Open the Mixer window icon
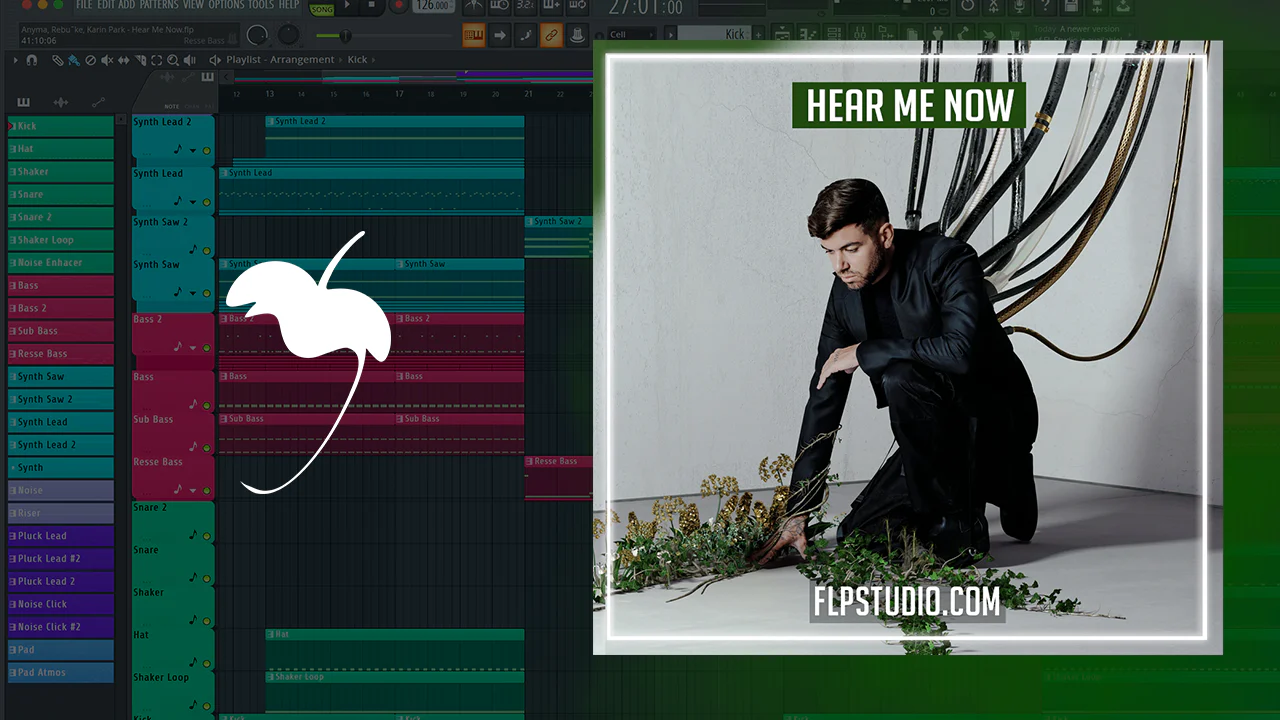 coord(859,34)
